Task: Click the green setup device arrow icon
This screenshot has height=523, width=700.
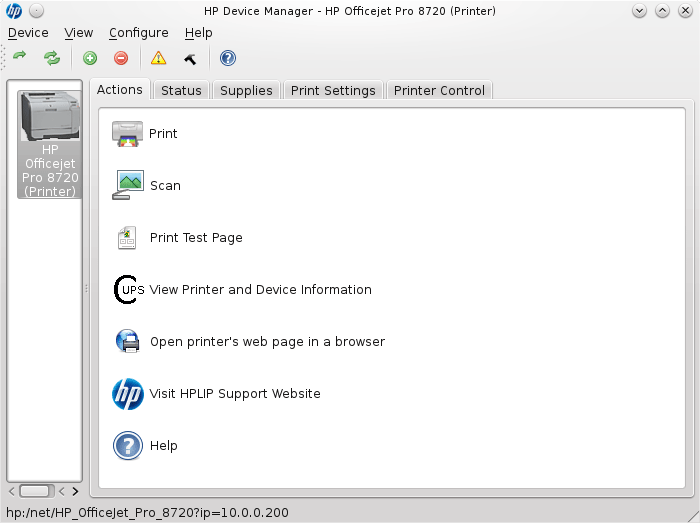Action: coord(19,57)
